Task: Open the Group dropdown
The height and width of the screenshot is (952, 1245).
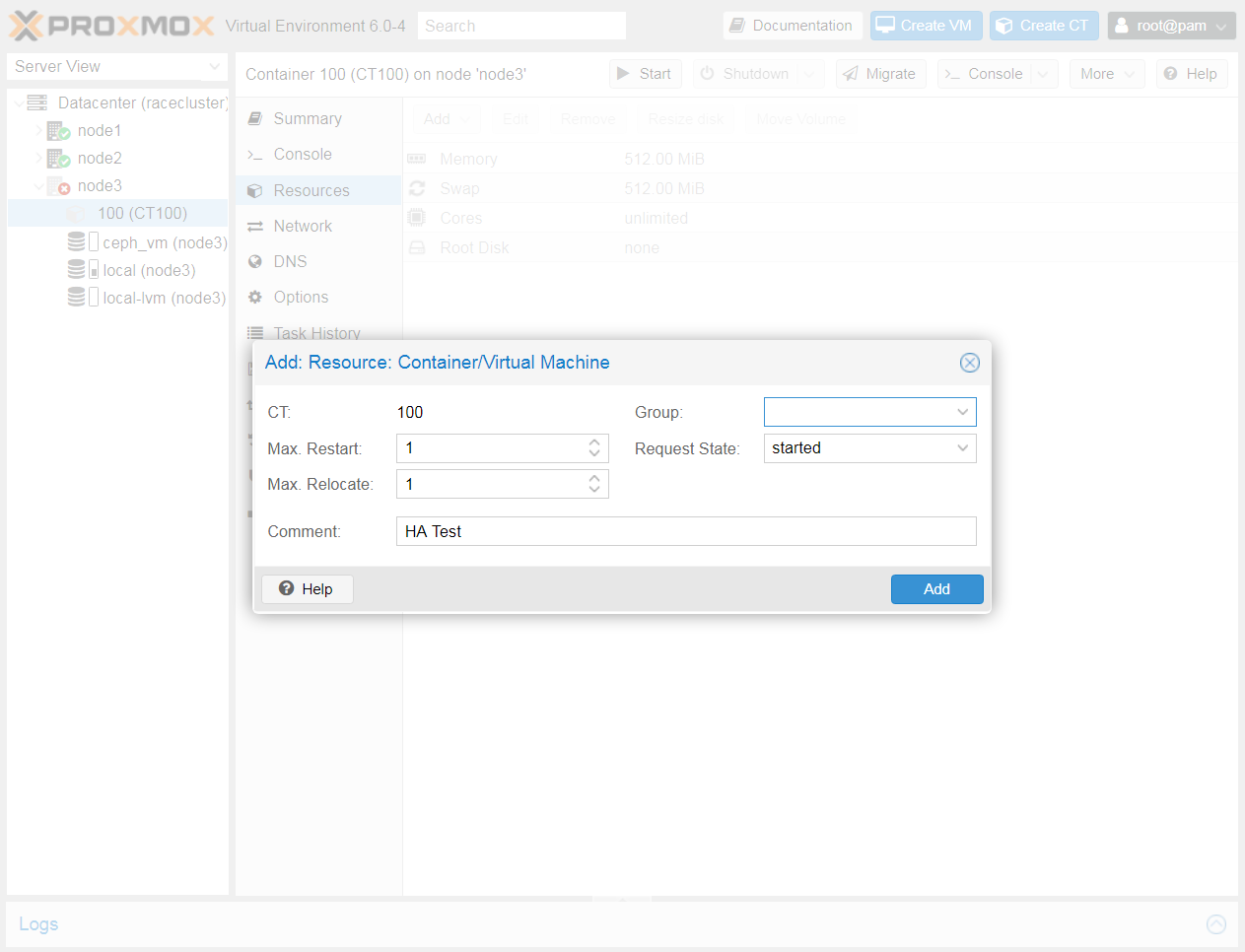Action: click(x=962, y=412)
